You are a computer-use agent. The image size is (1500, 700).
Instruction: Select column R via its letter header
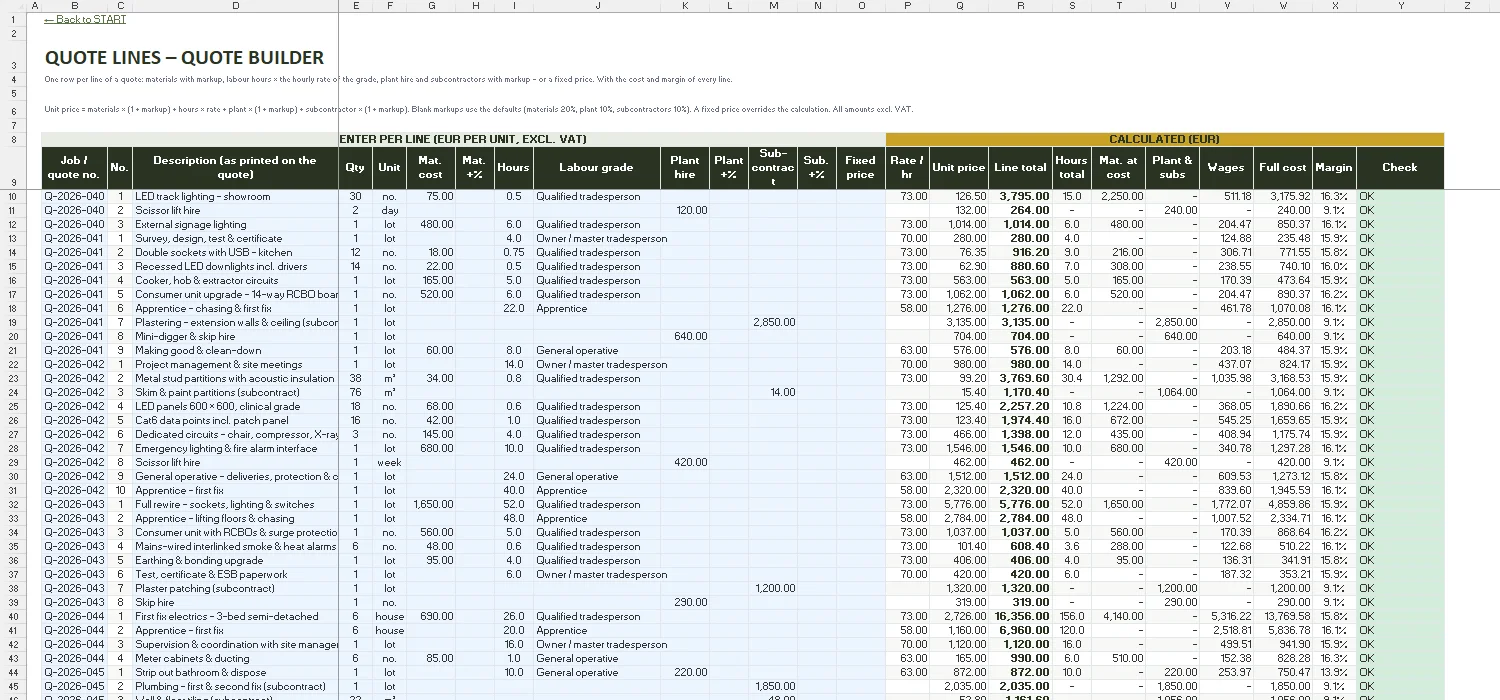[1020, 6]
